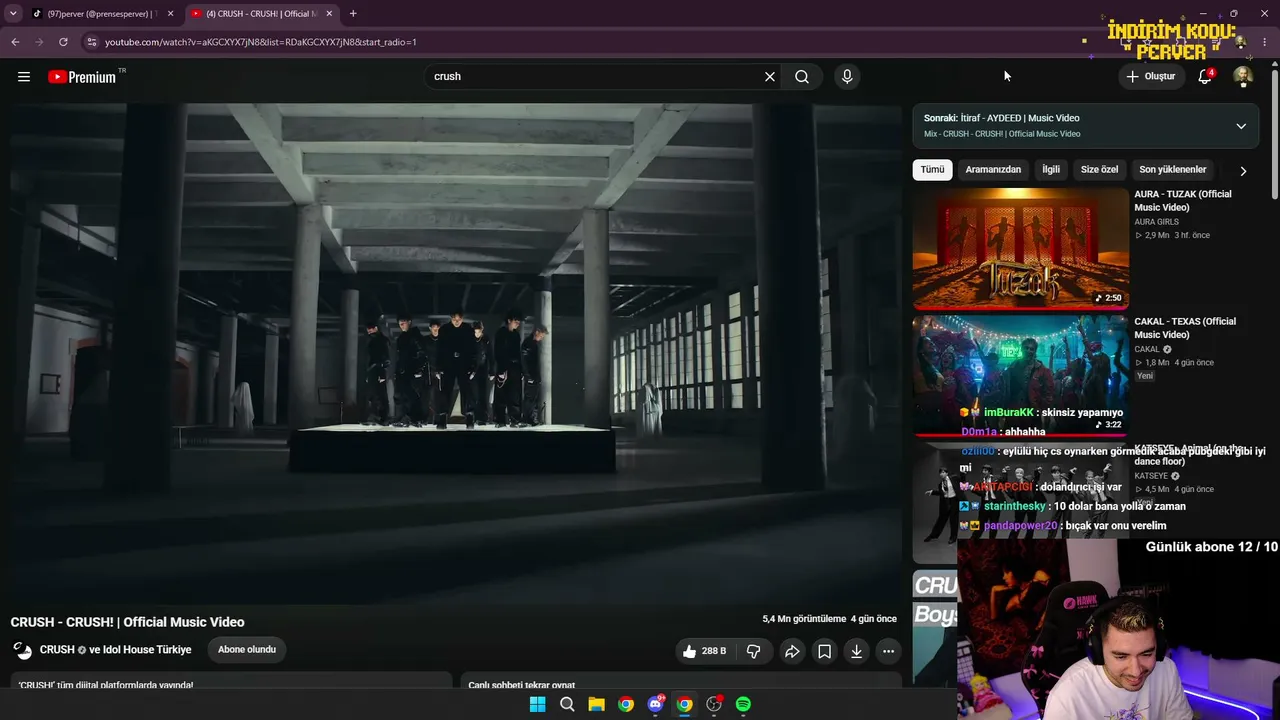Viewport: 1280px width, 720px height.
Task: Like the video with thumbs up
Action: pyautogui.click(x=705, y=651)
